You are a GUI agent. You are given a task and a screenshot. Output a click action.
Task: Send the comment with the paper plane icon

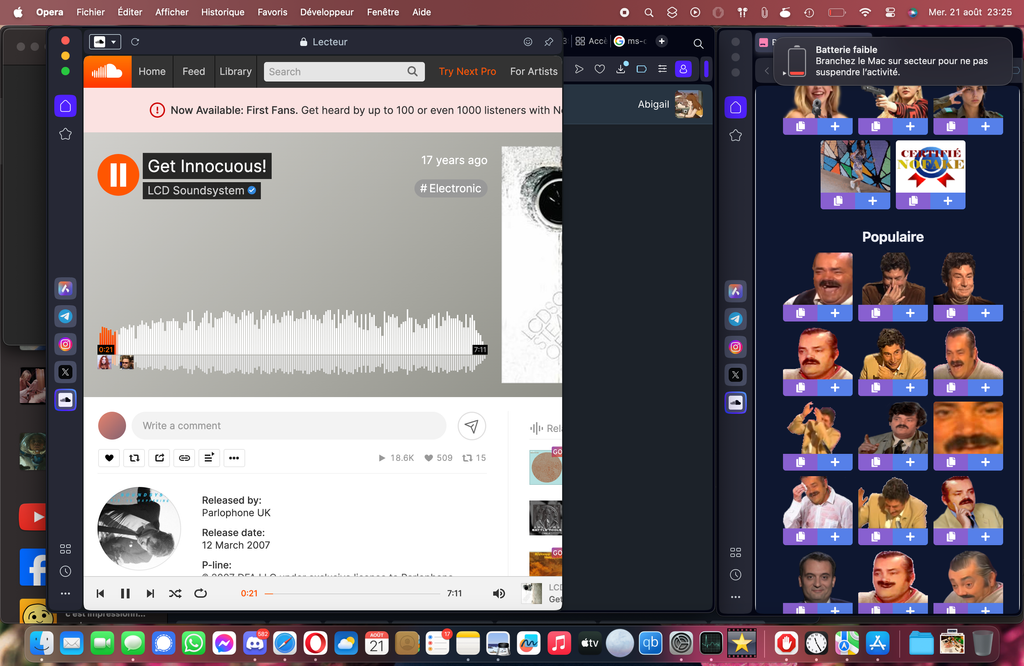click(x=472, y=426)
